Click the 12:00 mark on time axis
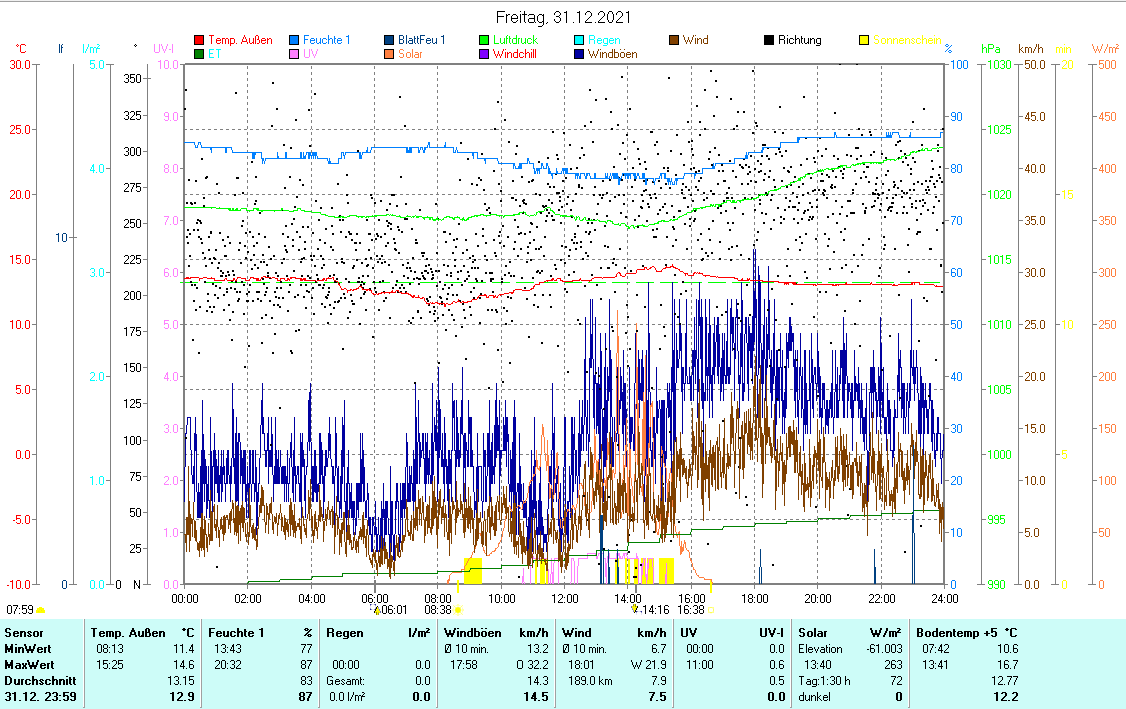Image resolution: width=1126 pixels, height=709 pixels. pos(565,598)
